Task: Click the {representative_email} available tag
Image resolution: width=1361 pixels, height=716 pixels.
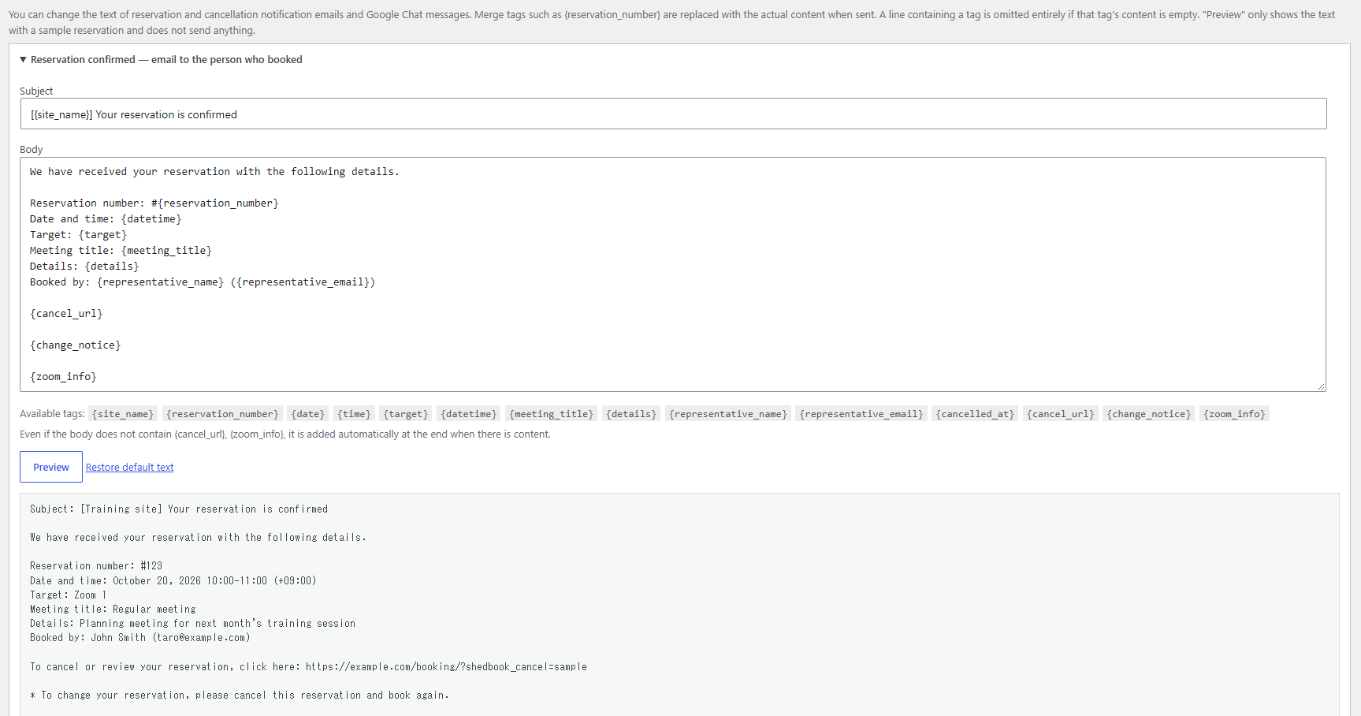Action: tap(861, 414)
